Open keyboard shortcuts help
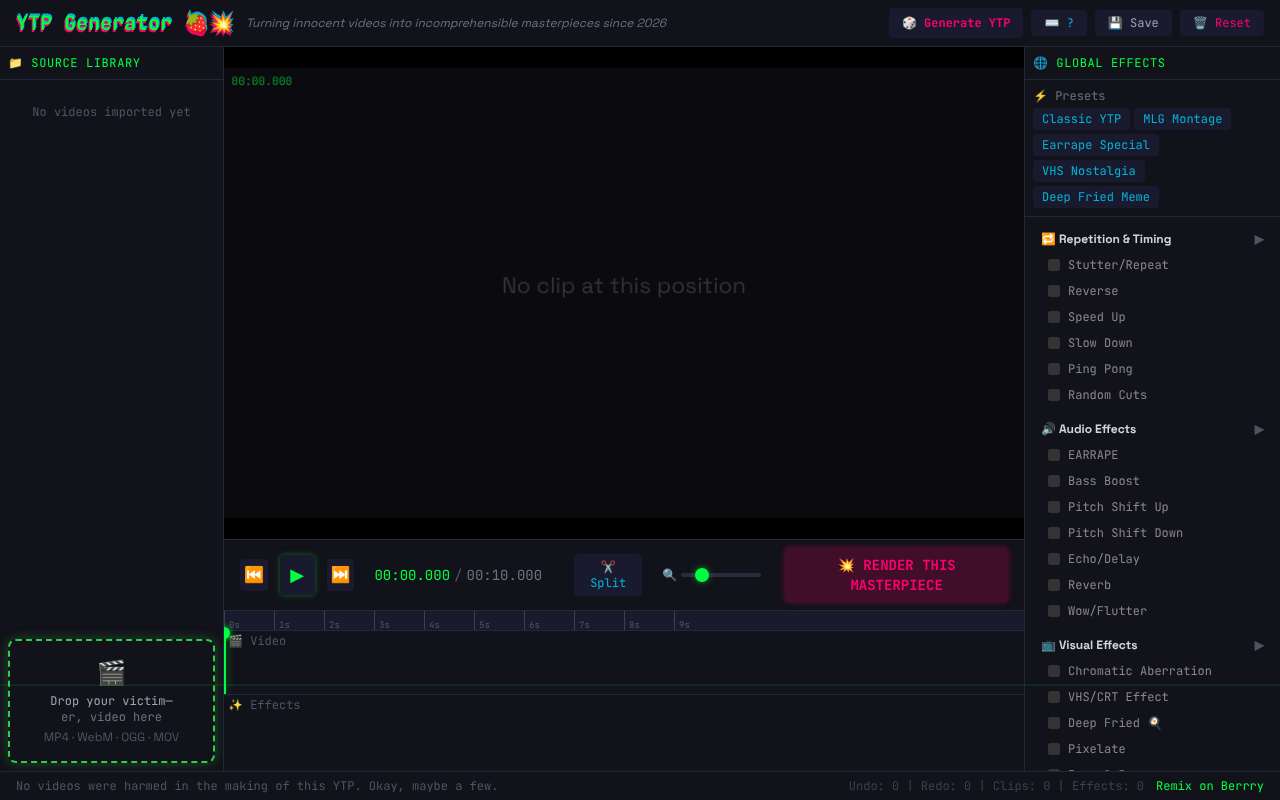Image resolution: width=1280 pixels, height=800 pixels. point(1058,23)
